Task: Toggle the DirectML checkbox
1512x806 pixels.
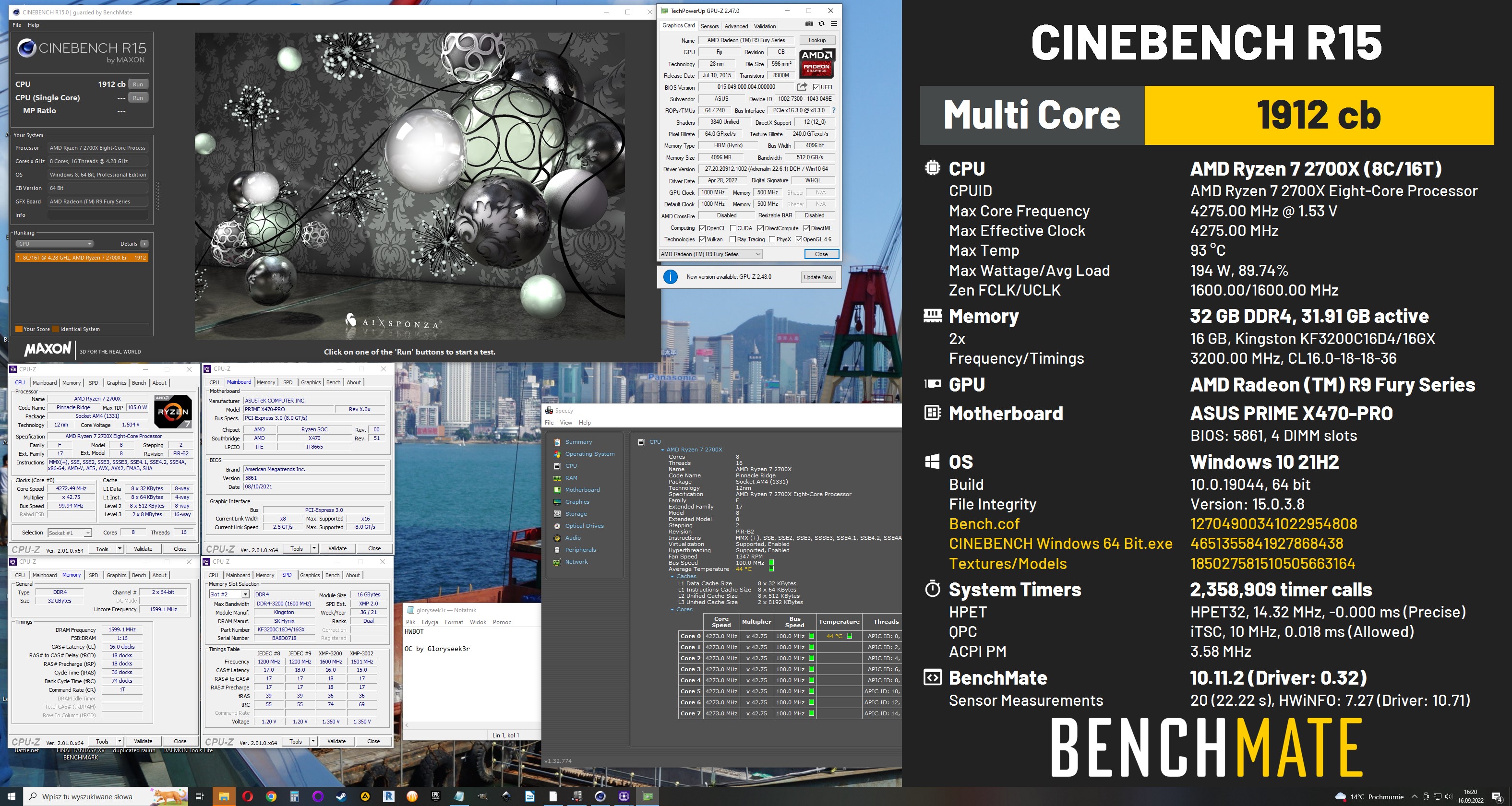Action: click(x=806, y=228)
